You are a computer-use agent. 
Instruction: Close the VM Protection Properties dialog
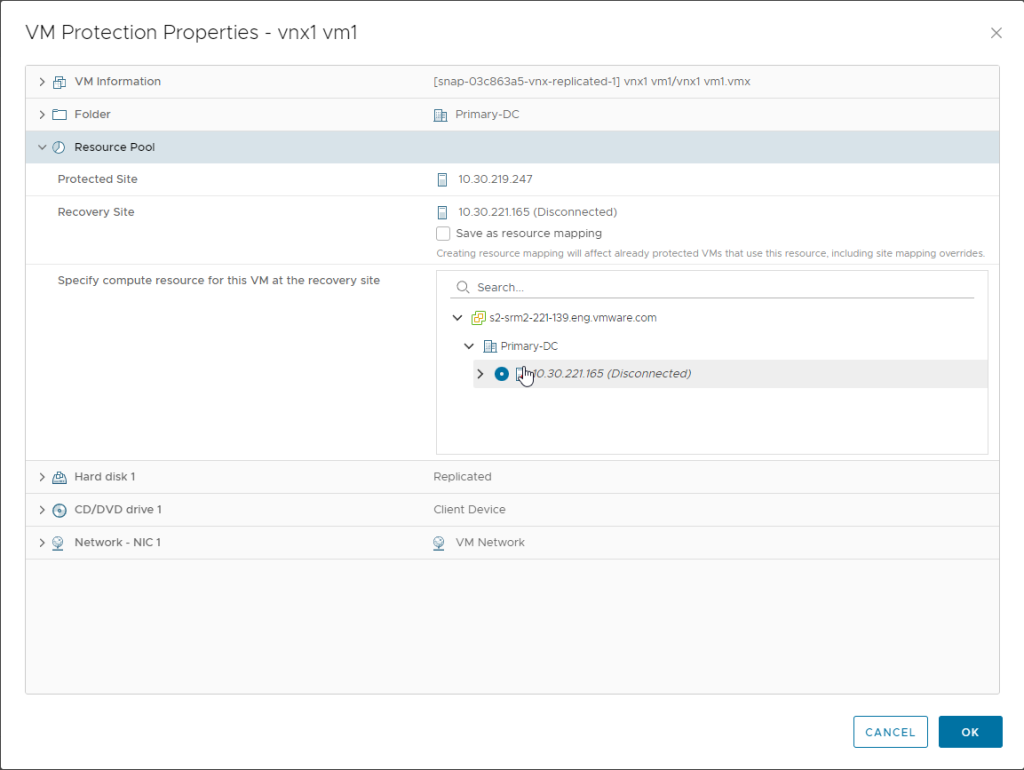[x=996, y=33]
